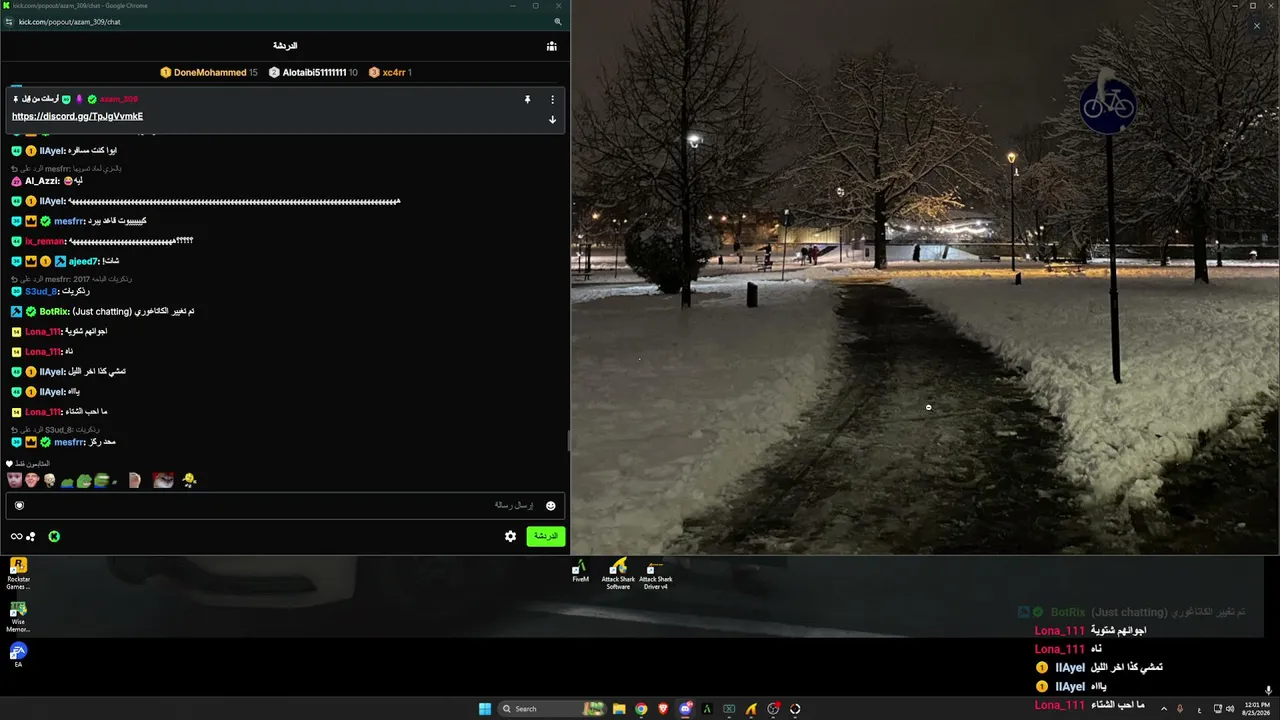Click BotRix username in chat

click(x=54, y=311)
